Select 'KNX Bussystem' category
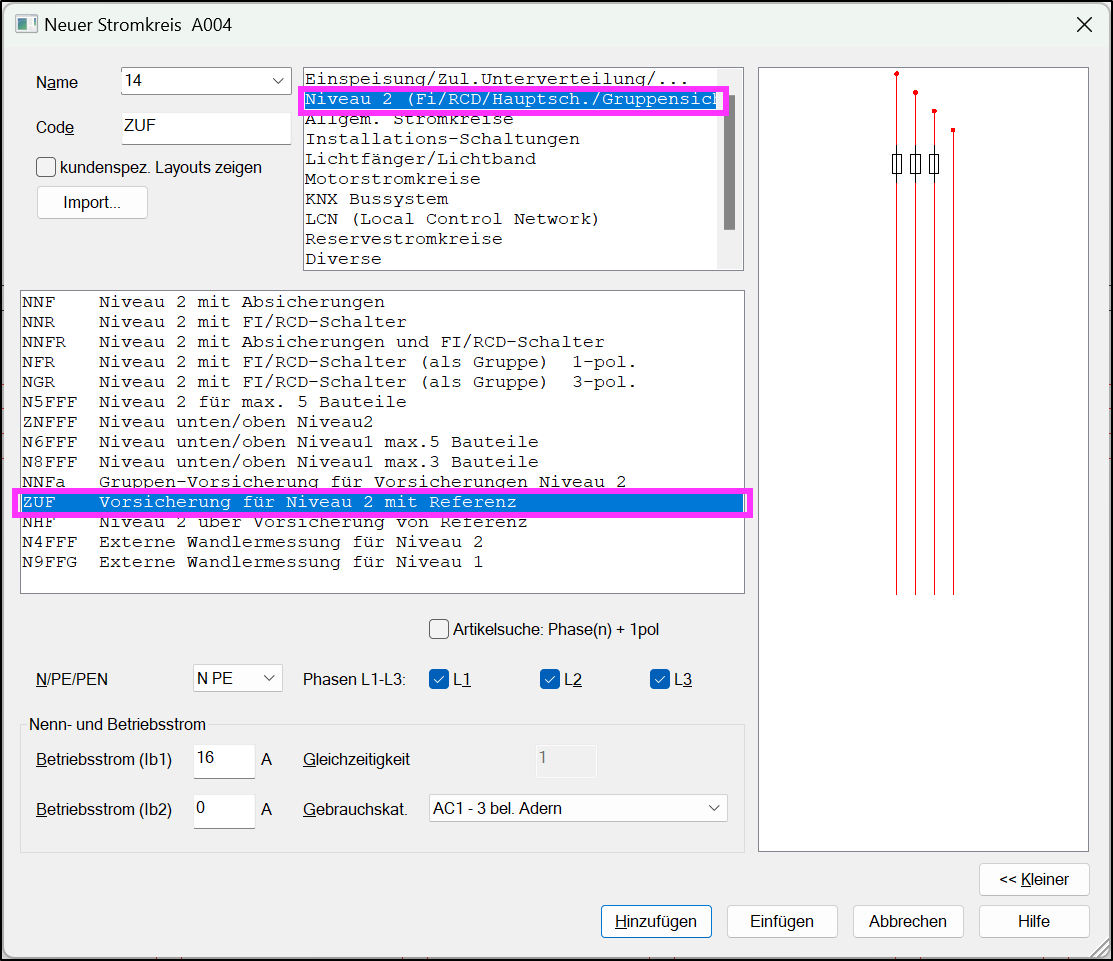The height and width of the screenshot is (961, 1113). pos(510,199)
